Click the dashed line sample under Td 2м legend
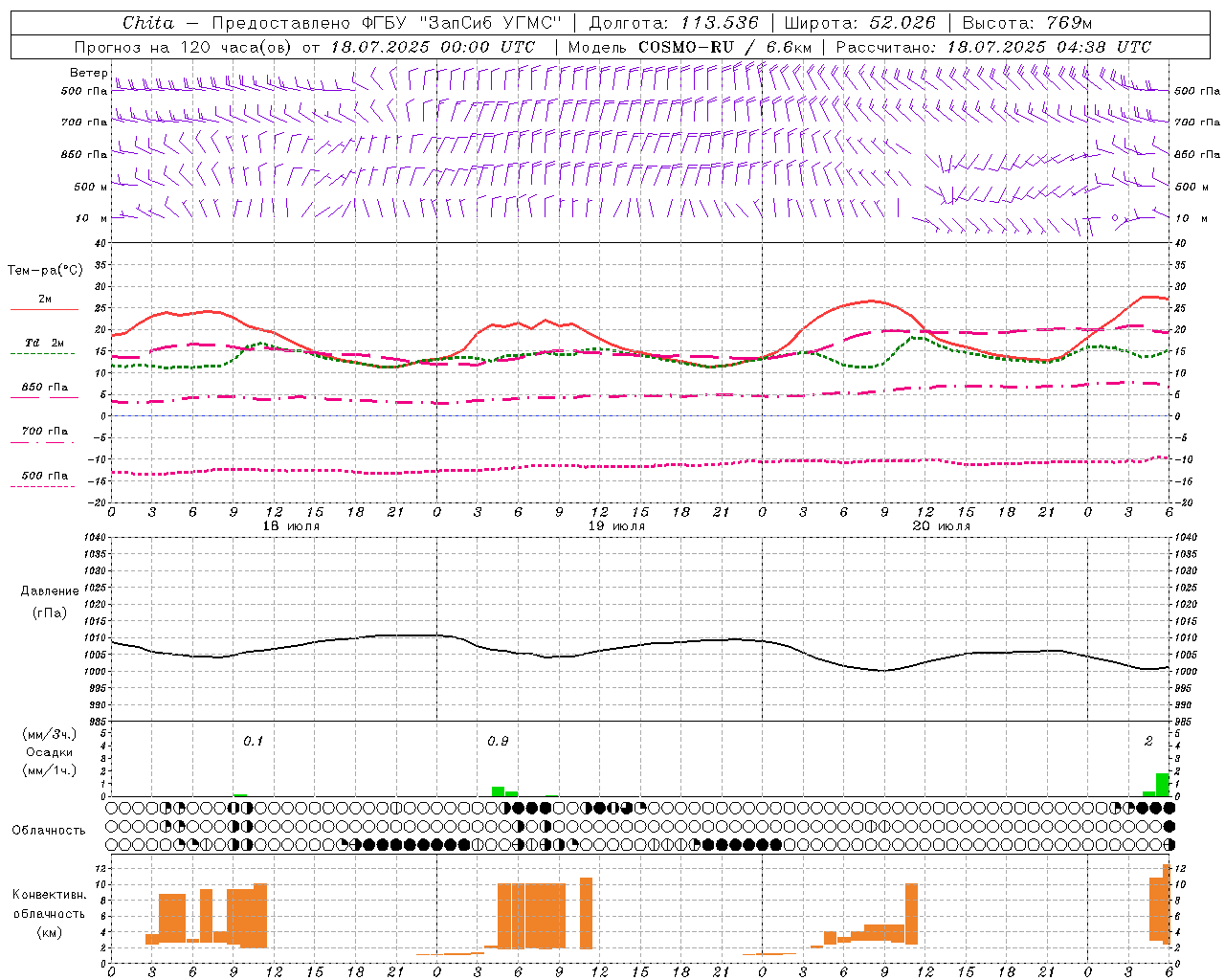1225x980 pixels. (42, 354)
